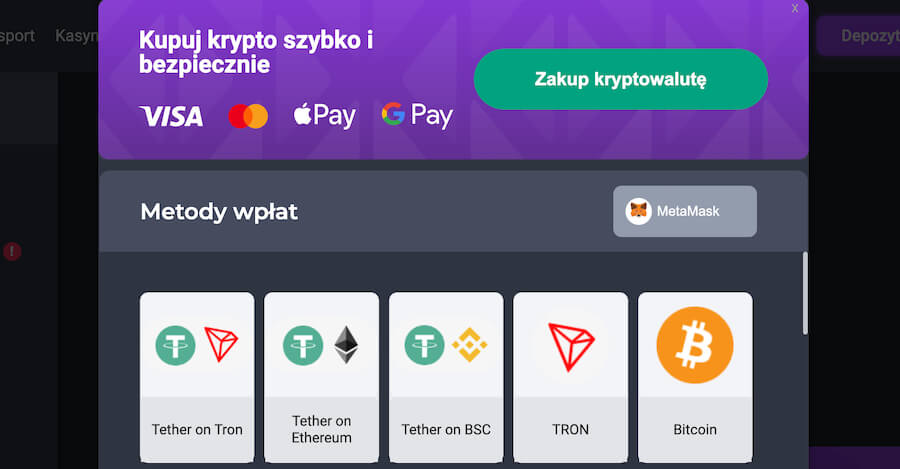Click the Google Pay logo
Viewport: 900px width, 469px height.
(417, 116)
